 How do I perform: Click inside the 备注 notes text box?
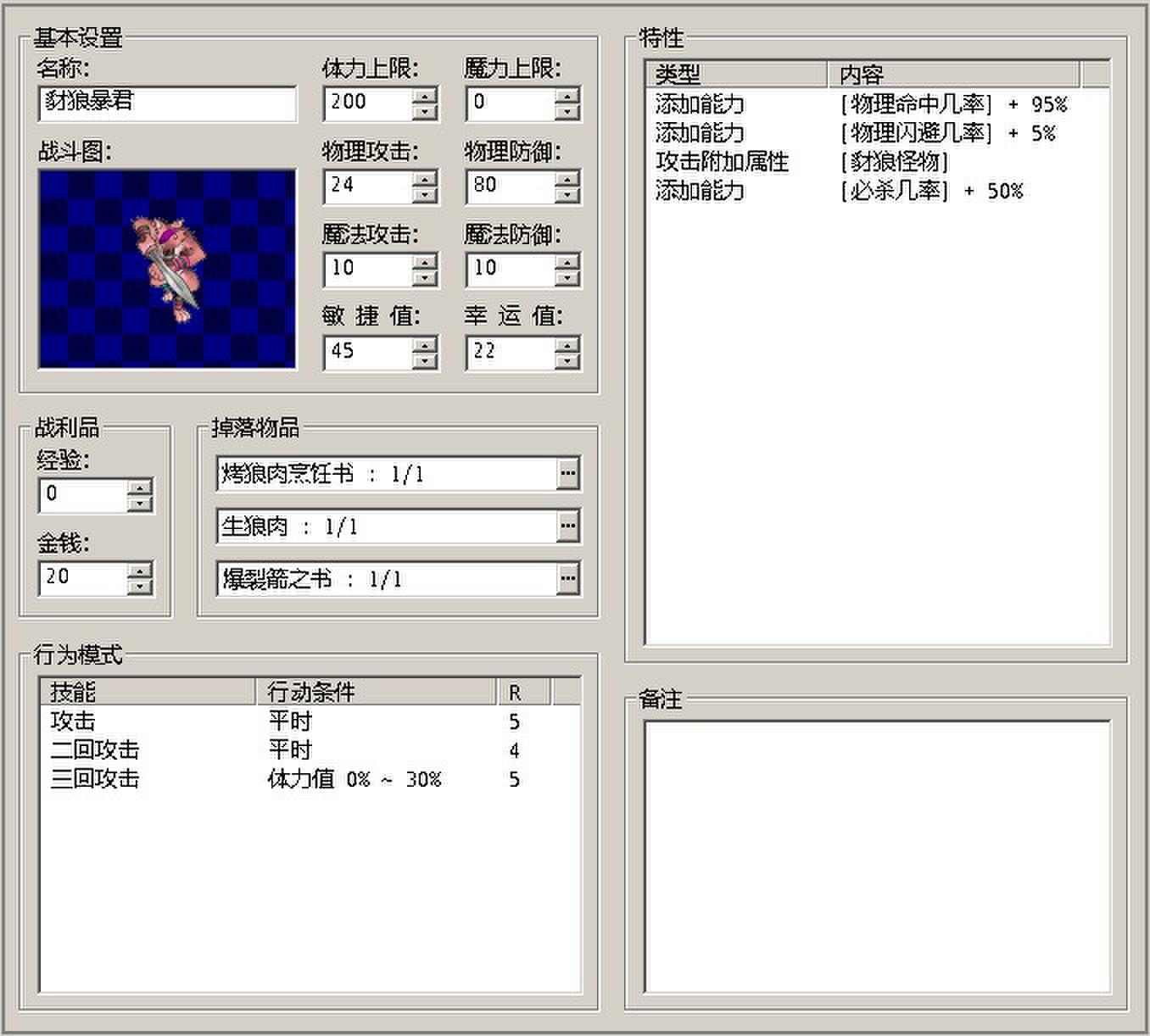878,856
